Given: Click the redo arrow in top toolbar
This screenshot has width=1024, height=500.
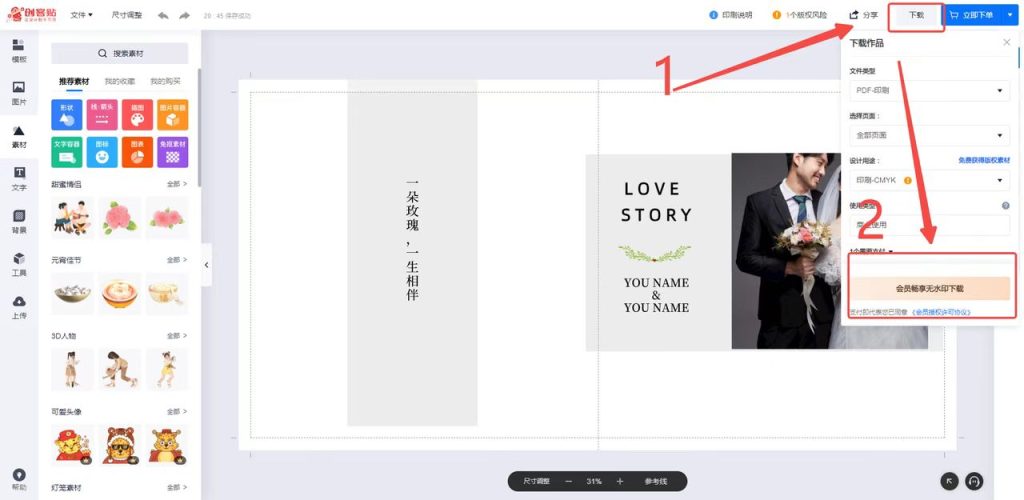Looking at the screenshot, I should (184, 15).
